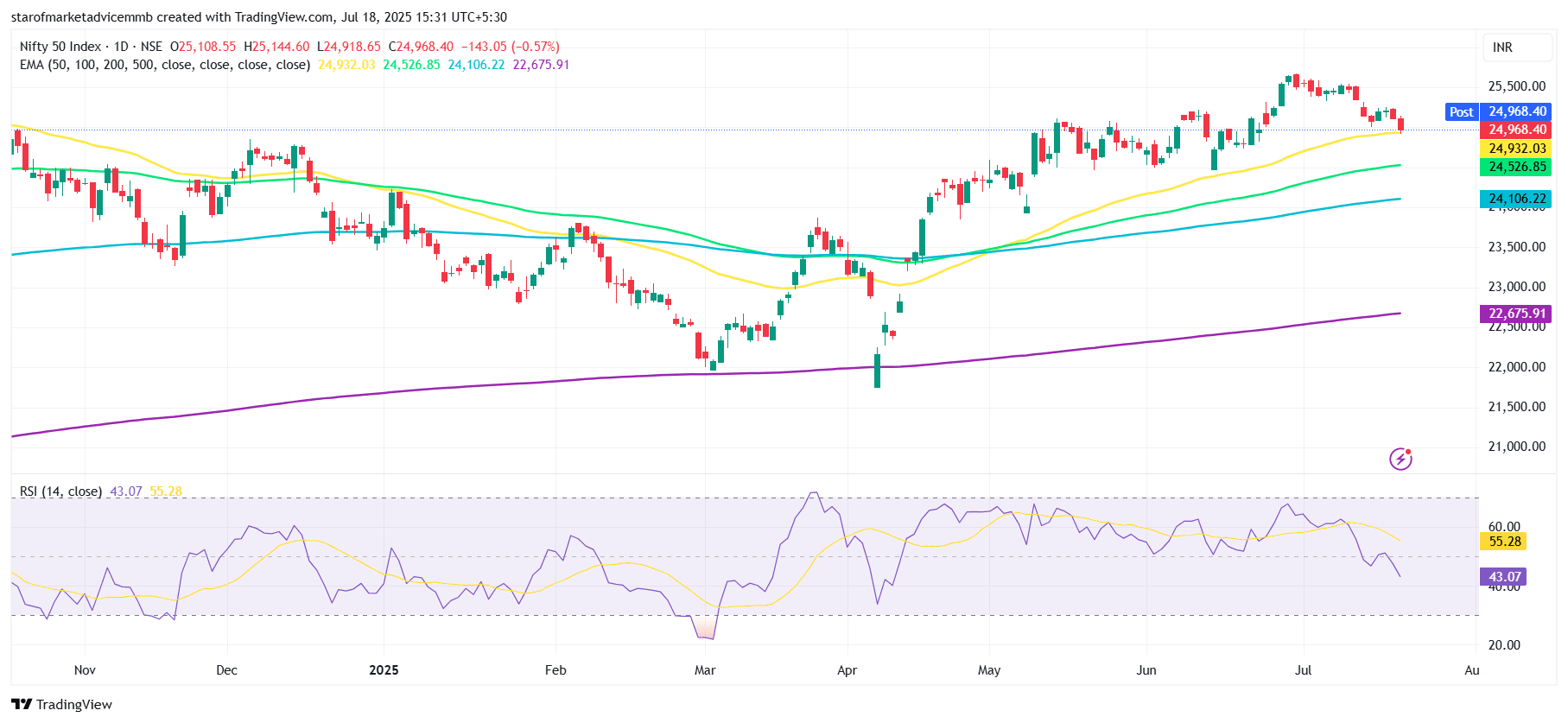Click the close price C24,968.40 text
Screen dimensions: 1568x723
pos(421,47)
